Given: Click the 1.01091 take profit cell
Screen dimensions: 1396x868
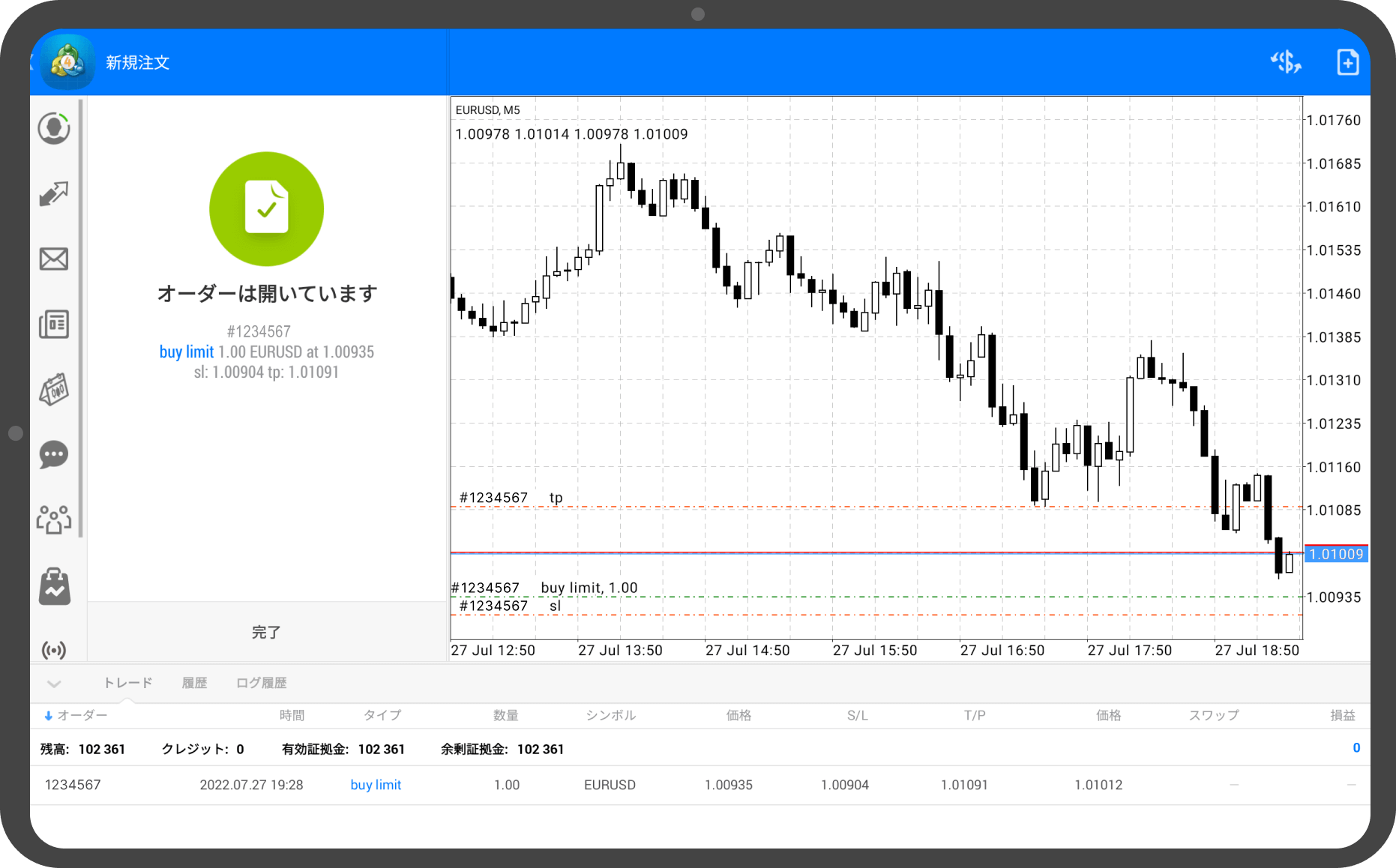Looking at the screenshot, I should (x=964, y=785).
